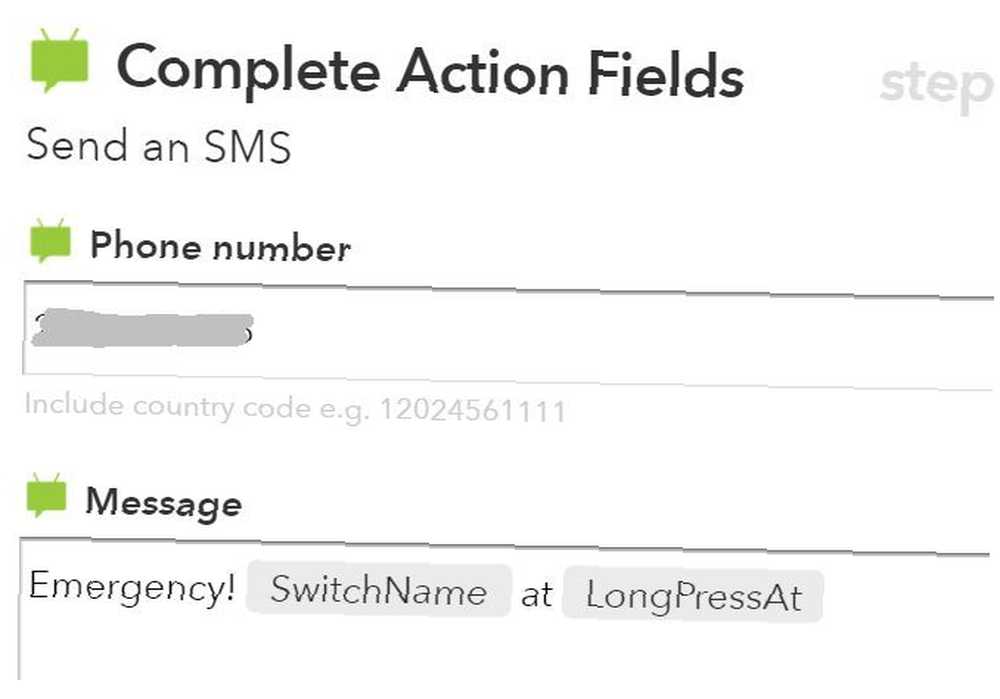This screenshot has width=1000, height=699.
Task: Click the Android icon beside Phone number
Action: point(50,240)
